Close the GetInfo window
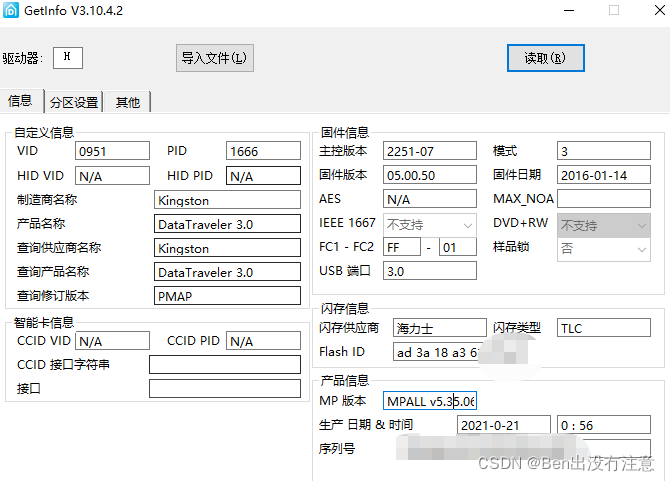The height and width of the screenshot is (481, 670). (659, 10)
